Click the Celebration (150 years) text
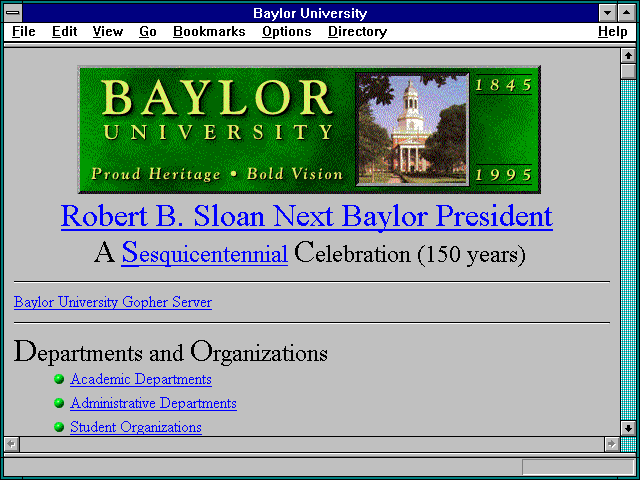 click(x=410, y=253)
